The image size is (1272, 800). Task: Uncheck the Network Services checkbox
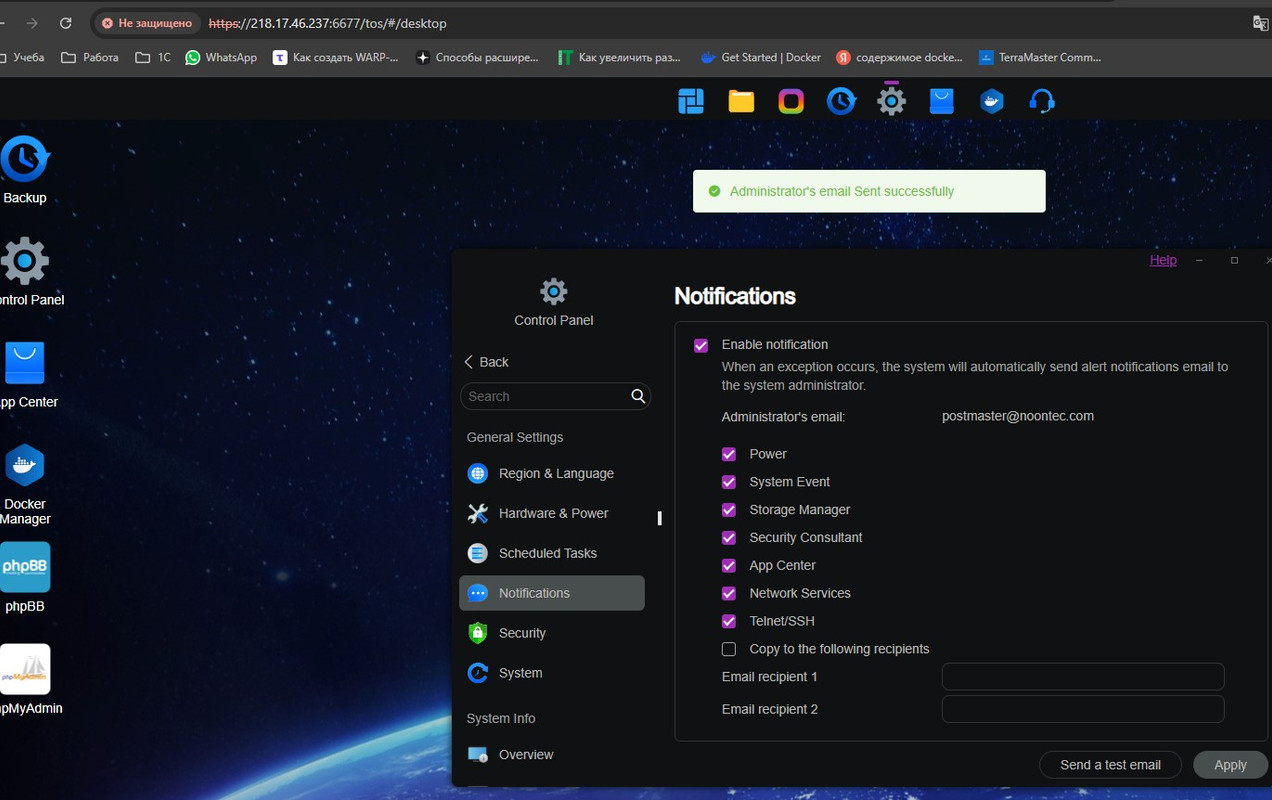tap(729, 593)
